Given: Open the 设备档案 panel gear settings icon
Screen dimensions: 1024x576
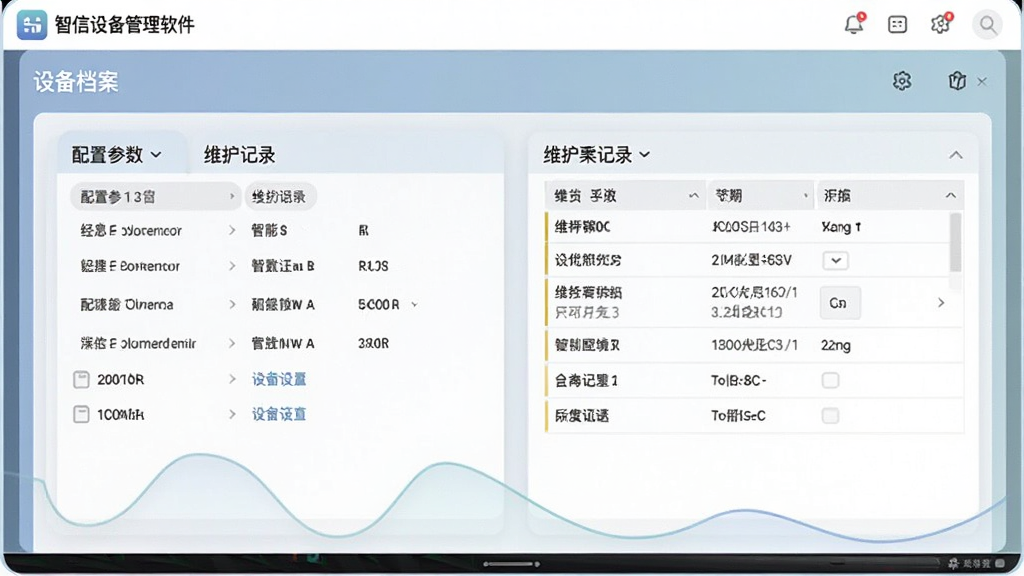Looking at the screenshot, I should tap(902, 81).
